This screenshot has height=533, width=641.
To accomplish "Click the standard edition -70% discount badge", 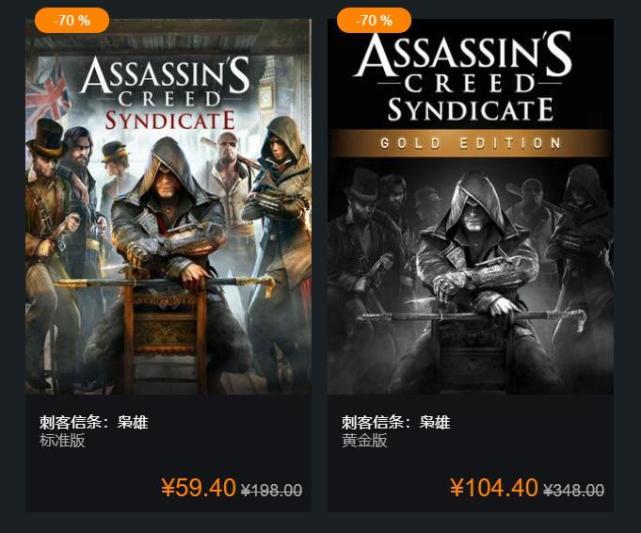I will click(71, 20).
